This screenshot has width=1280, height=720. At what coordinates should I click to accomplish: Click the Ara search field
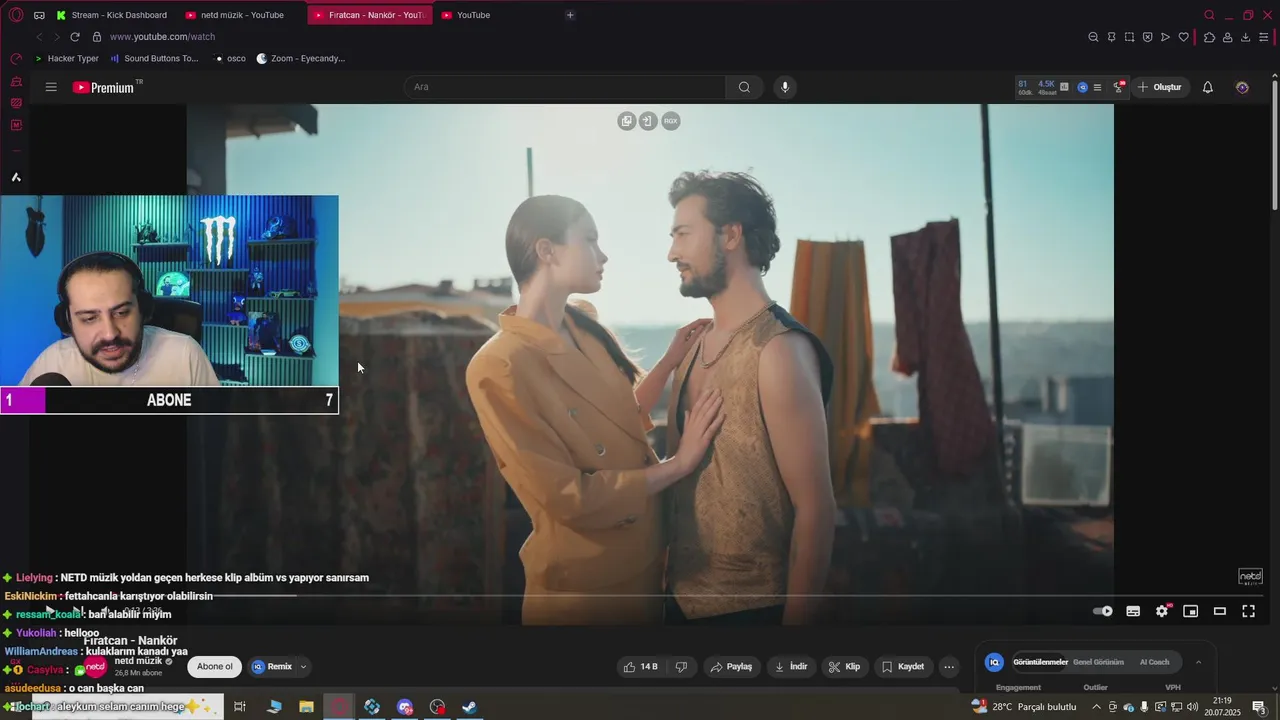coord(565,87)
